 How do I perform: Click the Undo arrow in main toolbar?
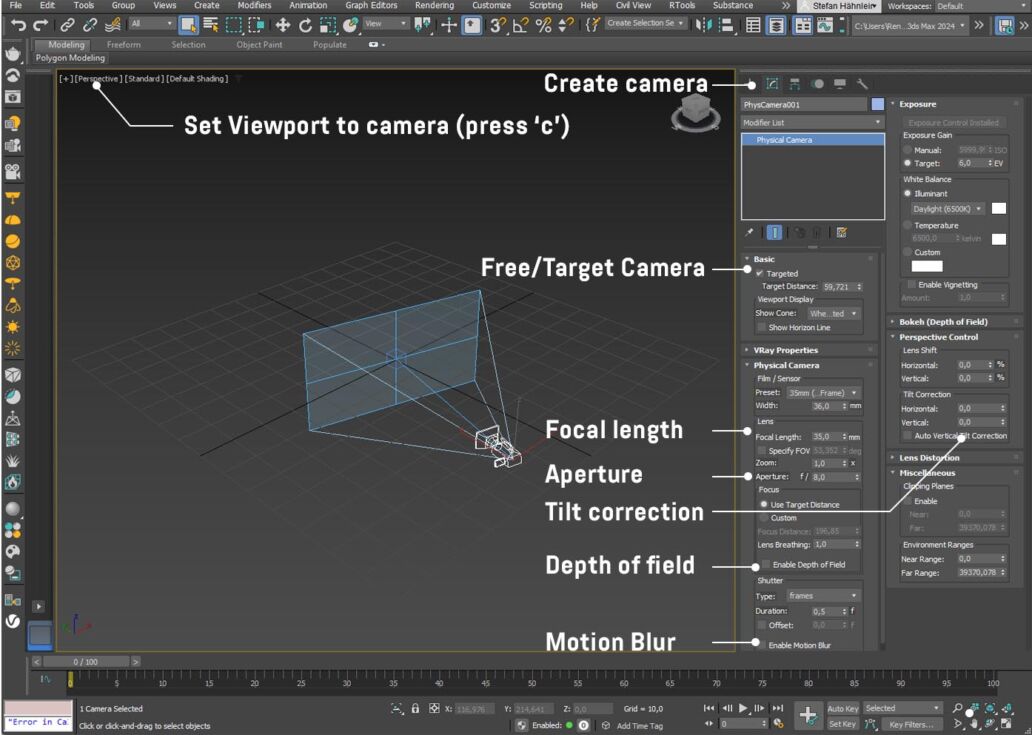point(17,24)
